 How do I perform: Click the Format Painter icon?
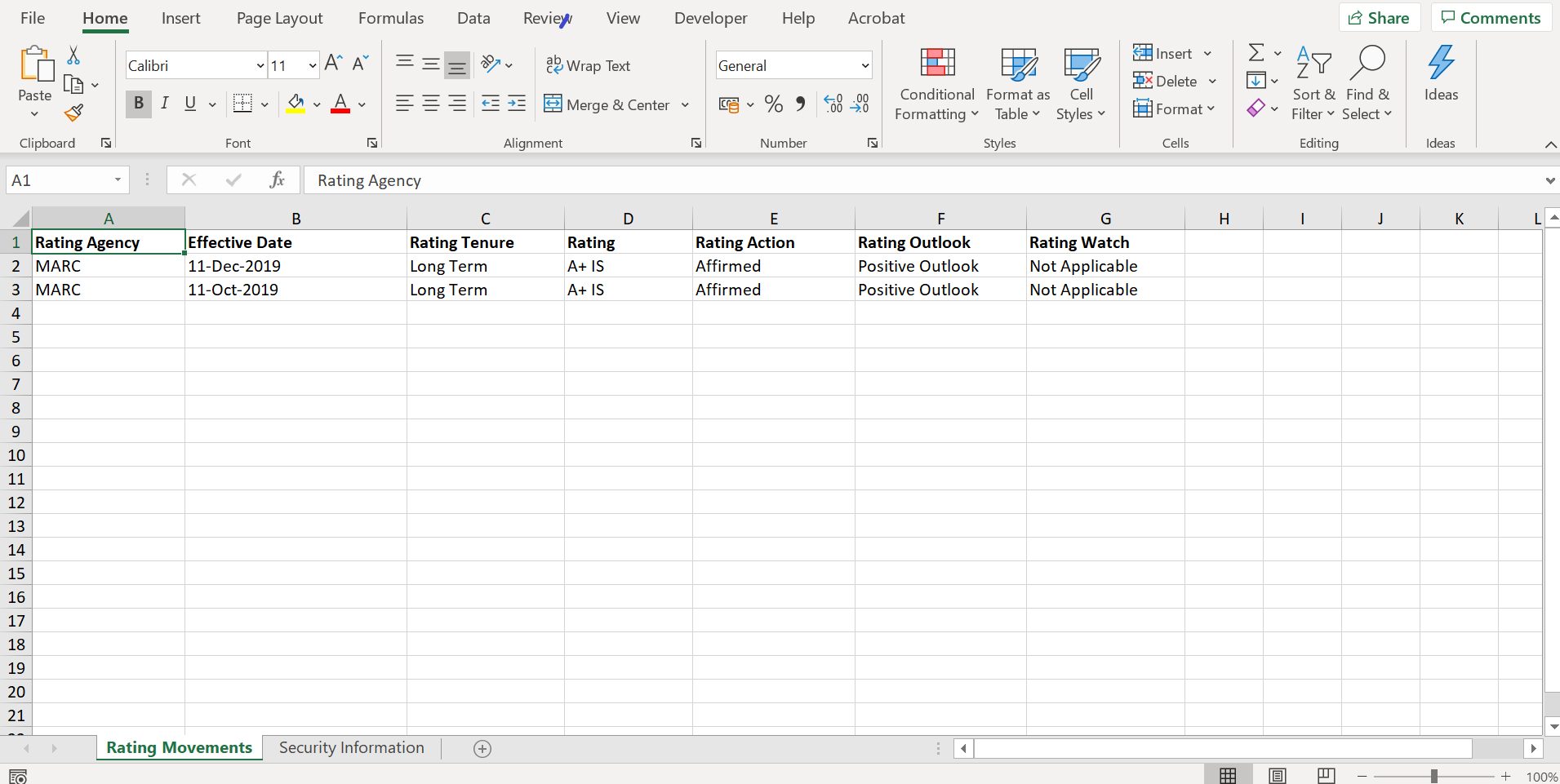[x=73, y=113]
